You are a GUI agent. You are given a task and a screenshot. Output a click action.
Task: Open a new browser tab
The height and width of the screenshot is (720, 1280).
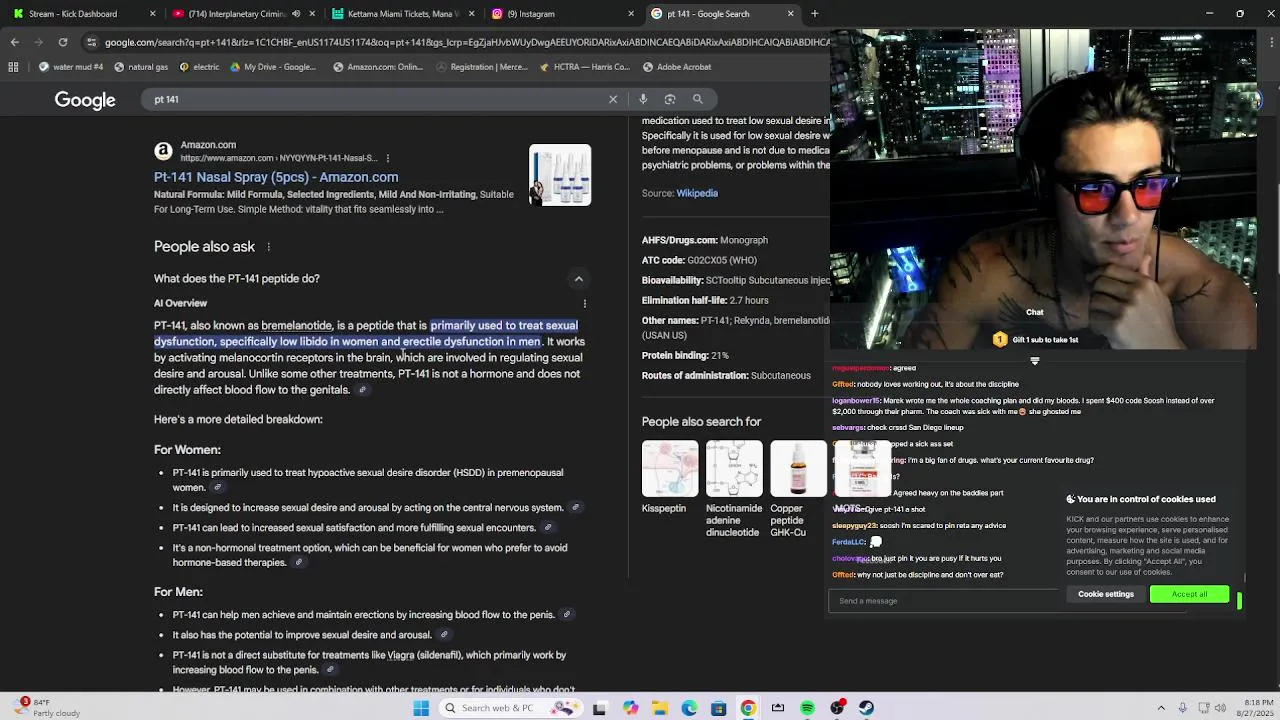815,14
